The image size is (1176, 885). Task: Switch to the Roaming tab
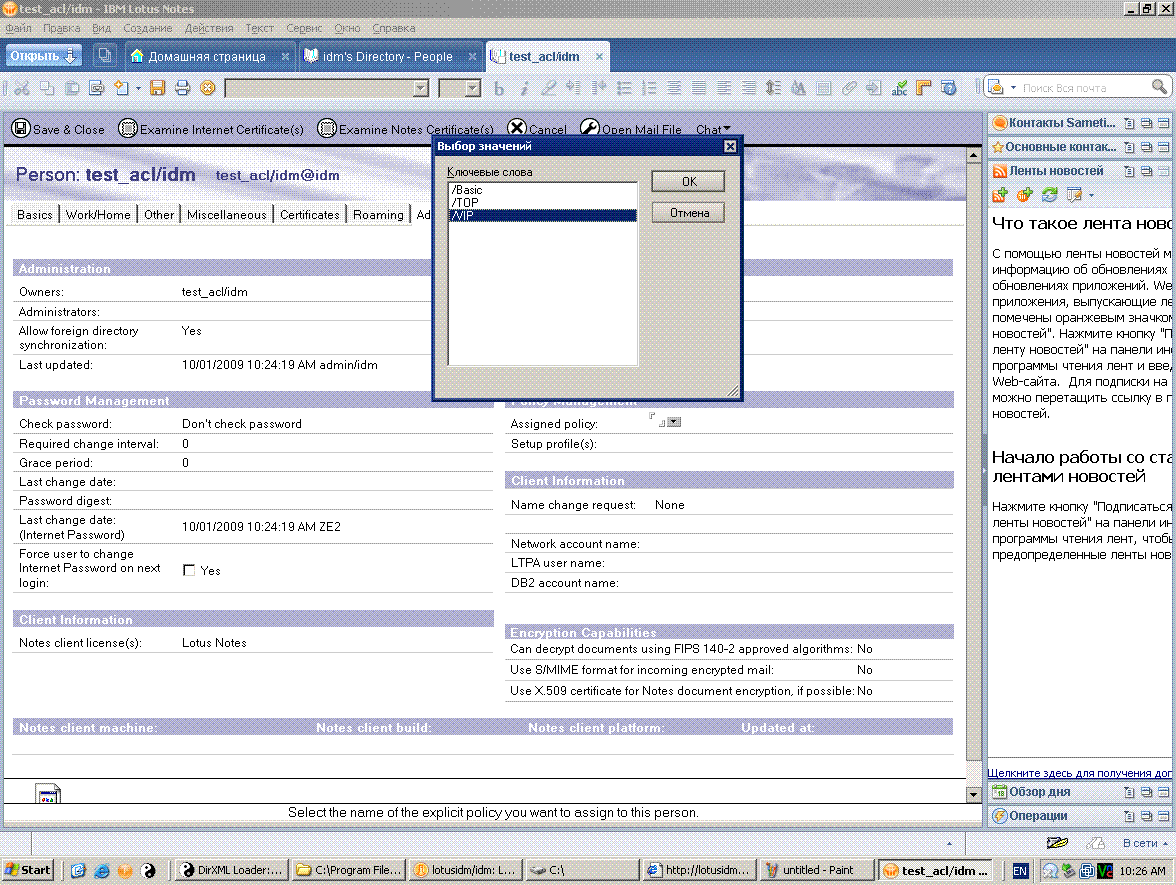tap(378, 214)
